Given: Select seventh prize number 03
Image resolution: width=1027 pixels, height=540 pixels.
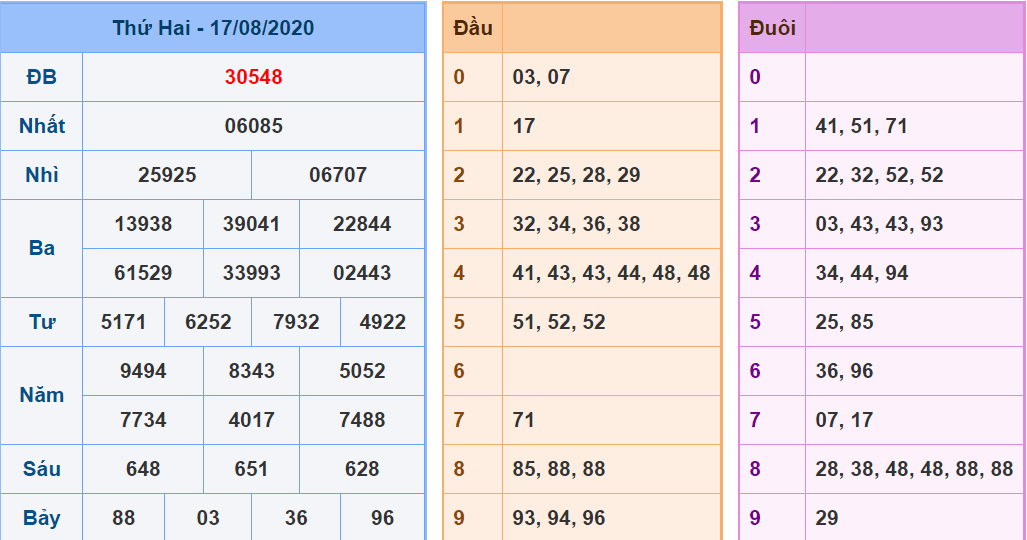Looking at the screenshot, I should 208,518.
